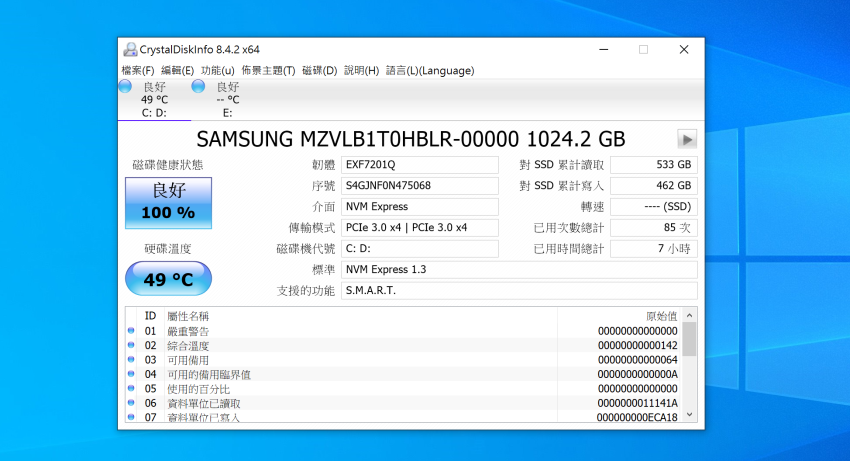Click the 49 °C temperature button
850x461 pixels.
click(x=169, y=279)
